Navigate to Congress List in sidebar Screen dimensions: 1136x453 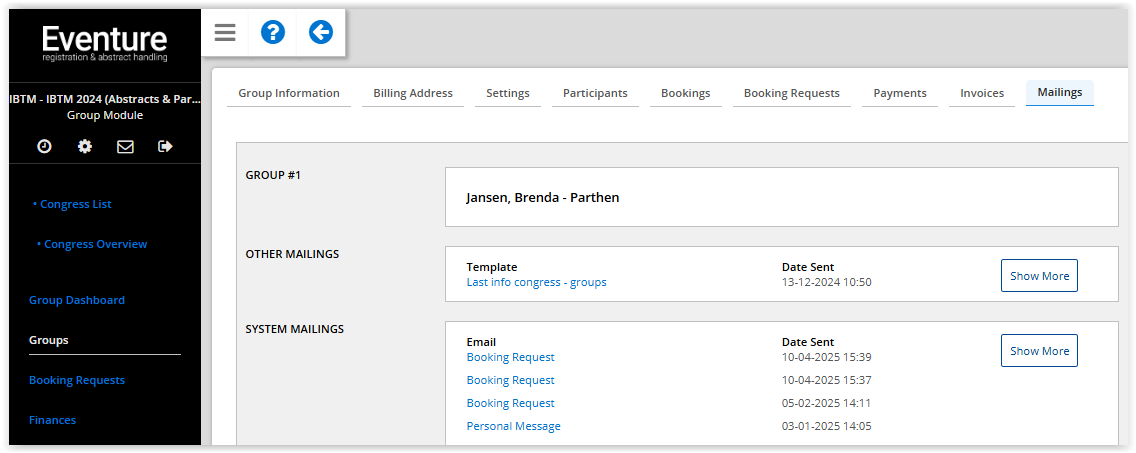point(76,204)
